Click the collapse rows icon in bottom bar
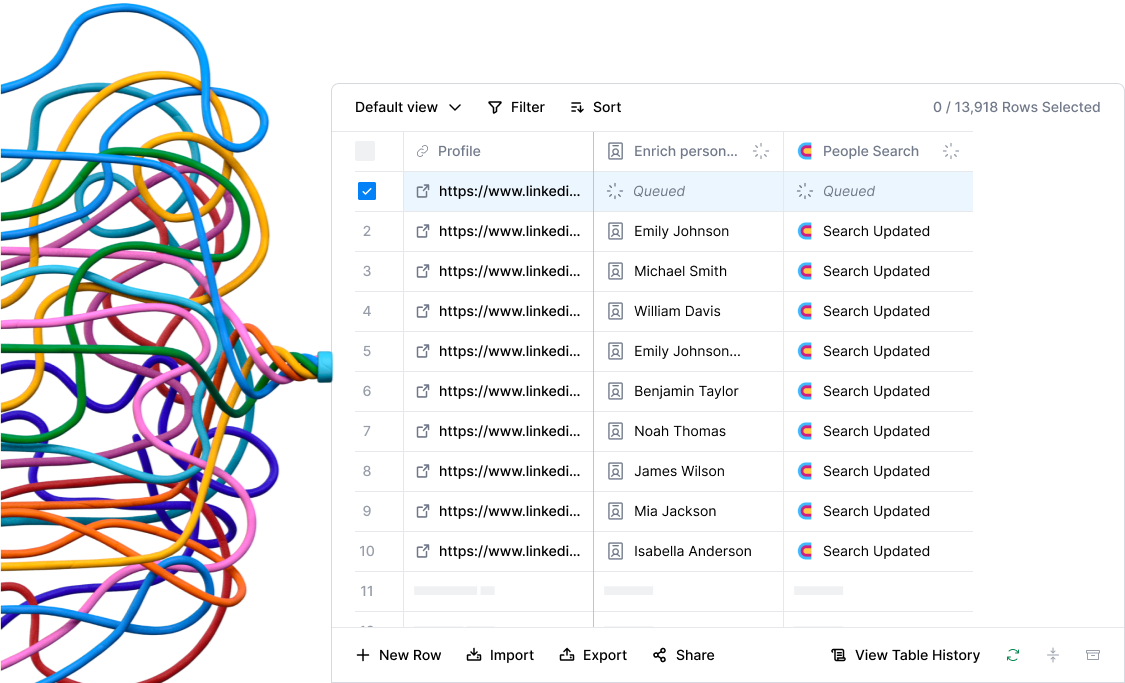Screen dimensions: 1125x683 click(x=1053, y=655)
